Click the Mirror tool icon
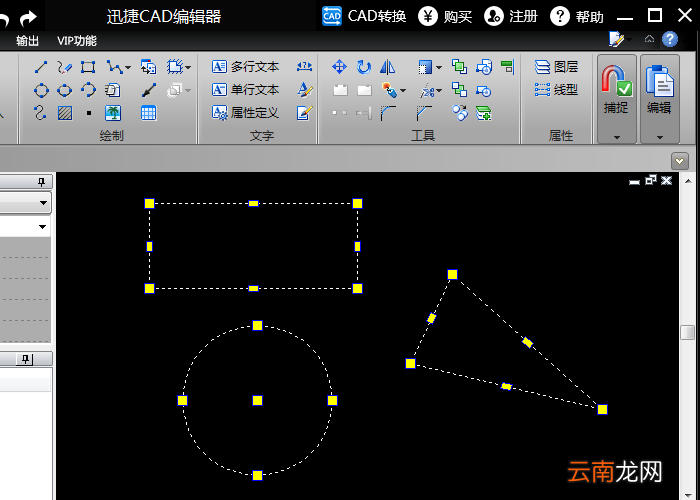Screen dimensions: 700x500 [388, 67]
